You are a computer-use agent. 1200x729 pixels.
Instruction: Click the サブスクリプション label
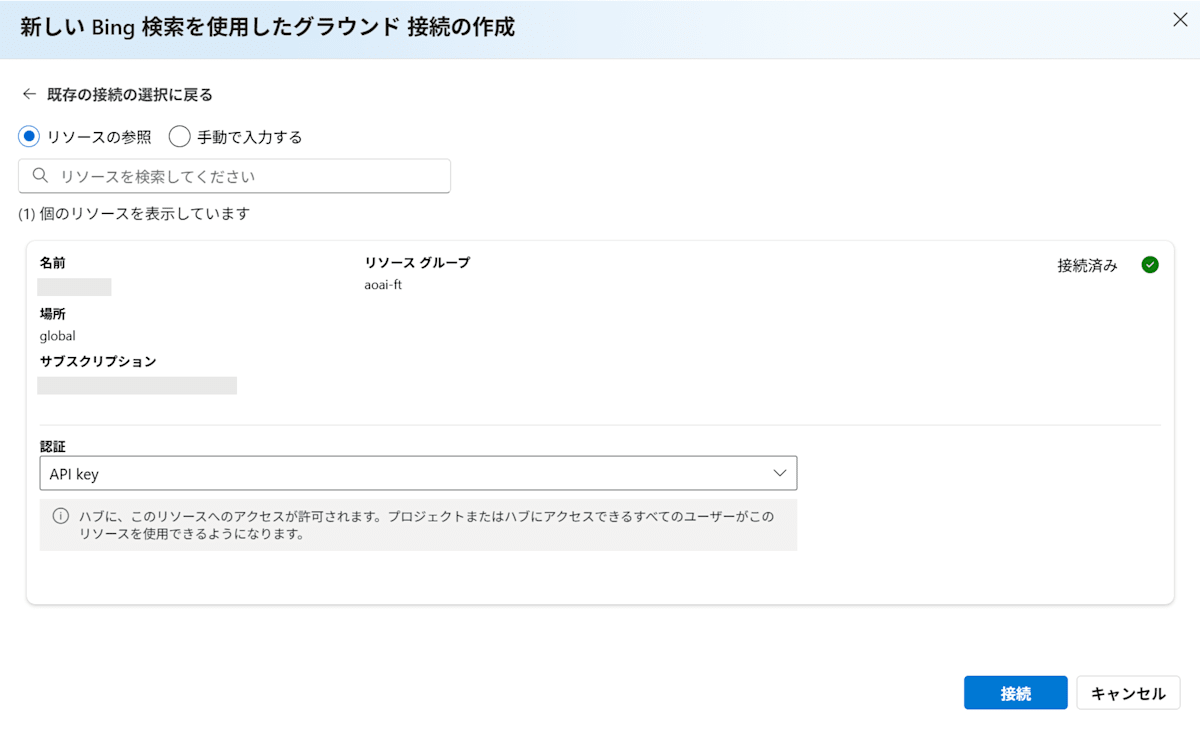(x=98, y=362)
